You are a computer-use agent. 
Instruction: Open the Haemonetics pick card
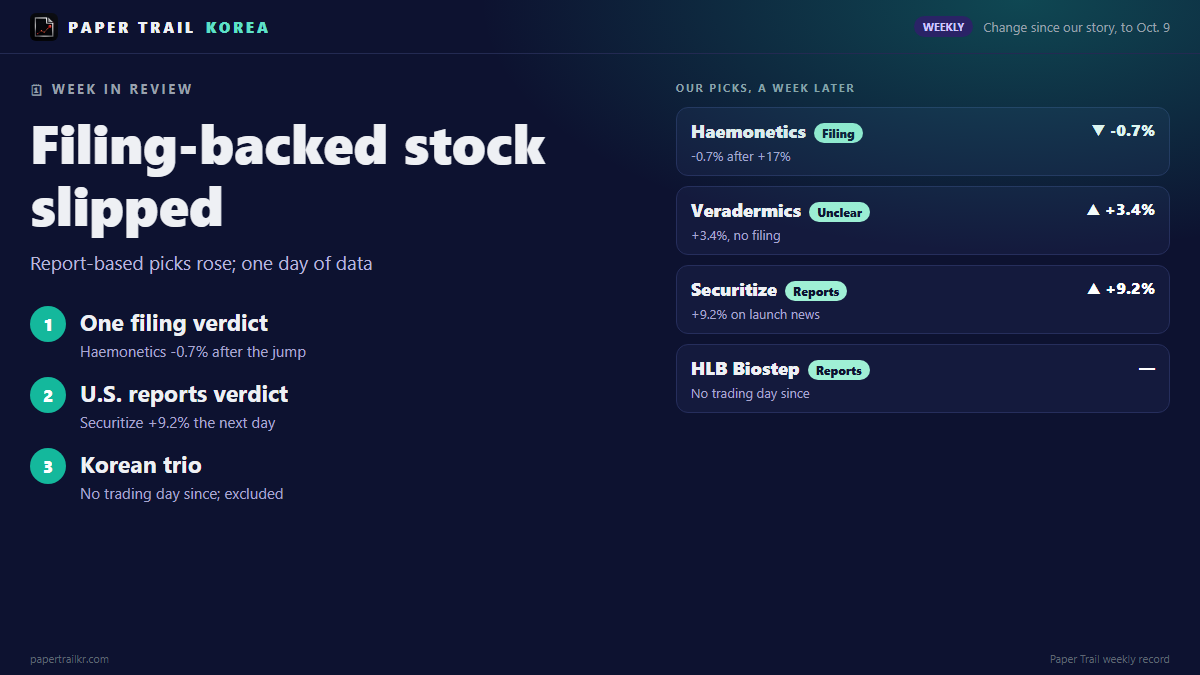click(x=923, y=141)
